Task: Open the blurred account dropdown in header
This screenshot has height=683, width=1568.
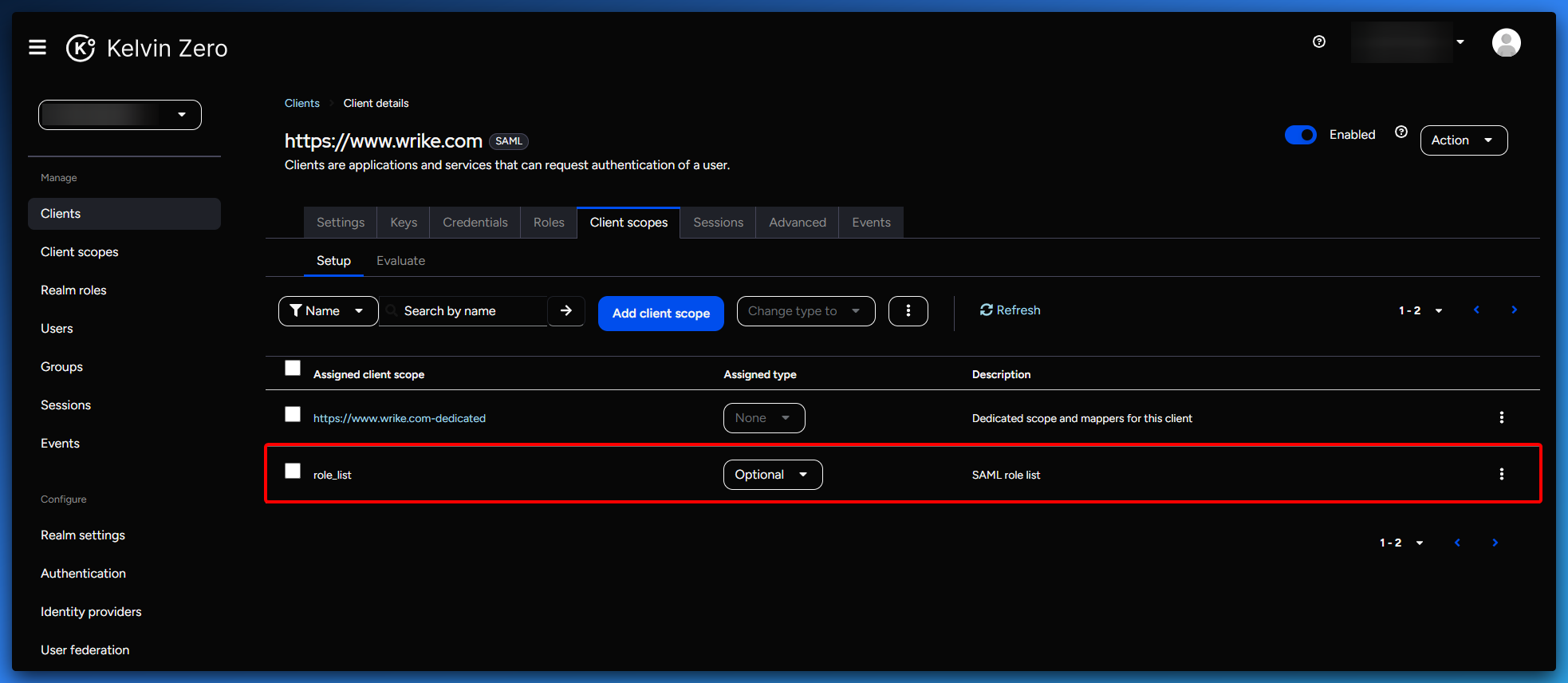Action: click(1409, 42)
